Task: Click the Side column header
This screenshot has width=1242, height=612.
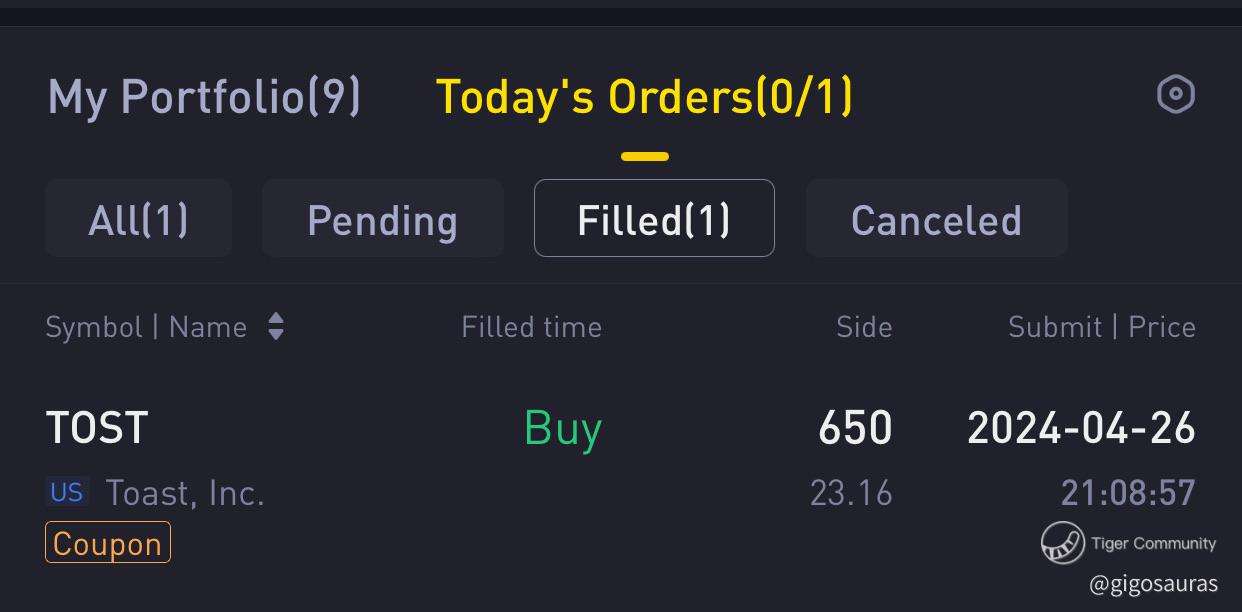Action: [x=864, y=327]
